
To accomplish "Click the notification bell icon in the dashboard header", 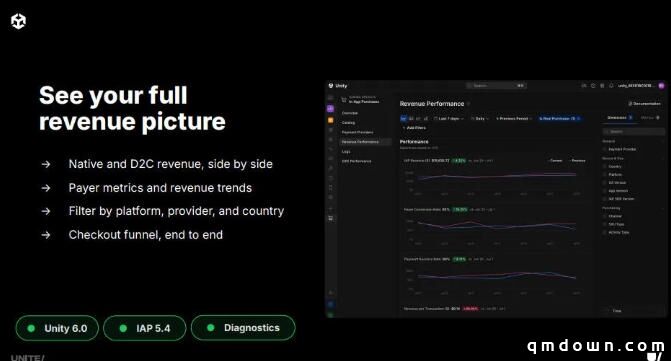I will pyautogui.click(x=611, y=86).
